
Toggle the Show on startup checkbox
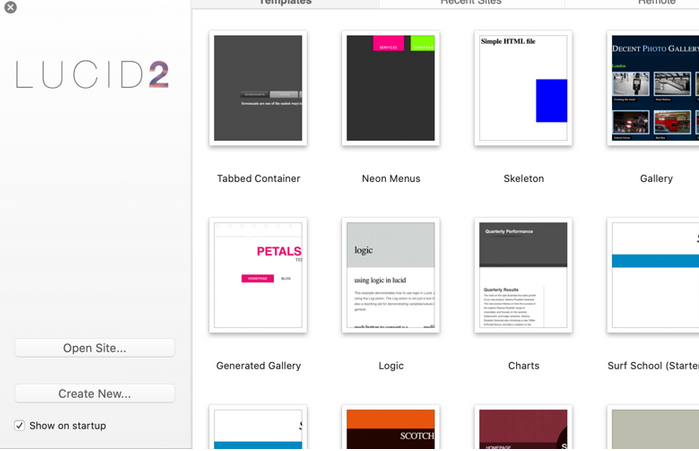pos(19,426)
